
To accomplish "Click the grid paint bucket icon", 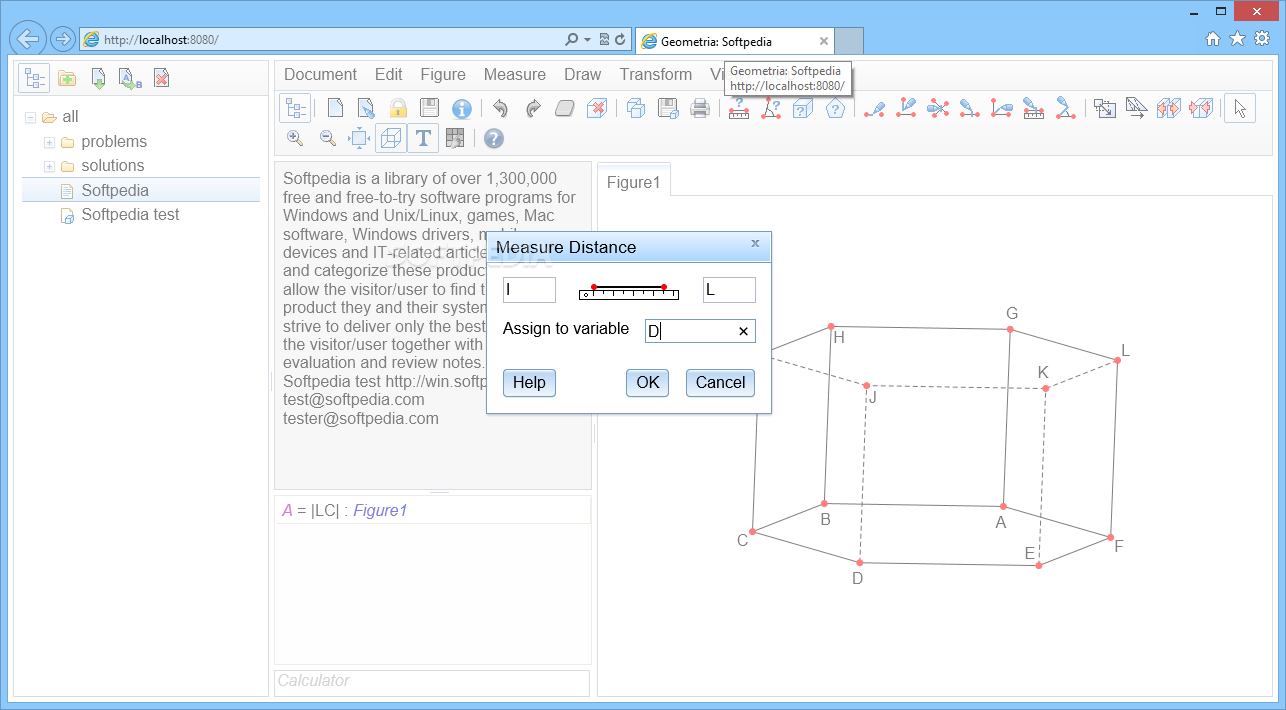I will click(455, 138).
